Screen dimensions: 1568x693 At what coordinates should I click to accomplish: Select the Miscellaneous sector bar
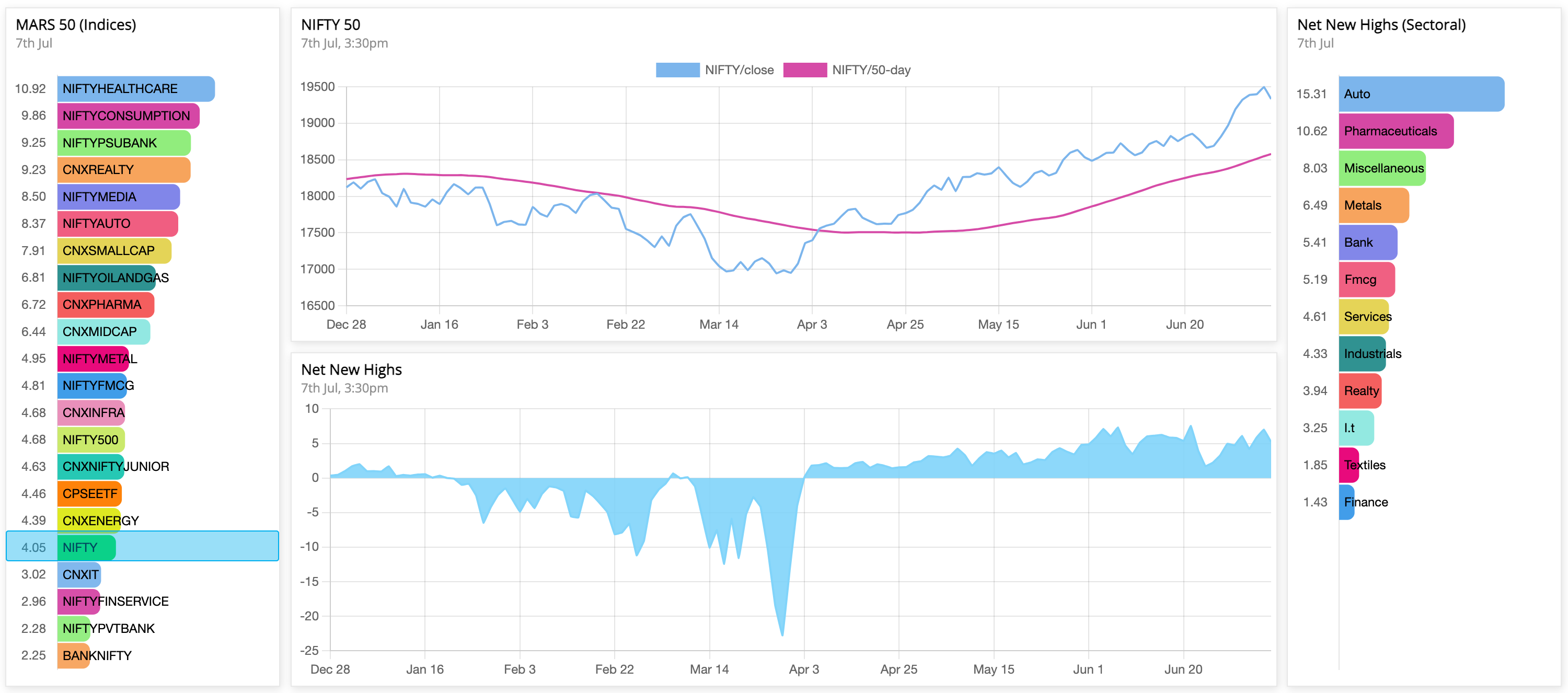click(x=1382, y=168)
